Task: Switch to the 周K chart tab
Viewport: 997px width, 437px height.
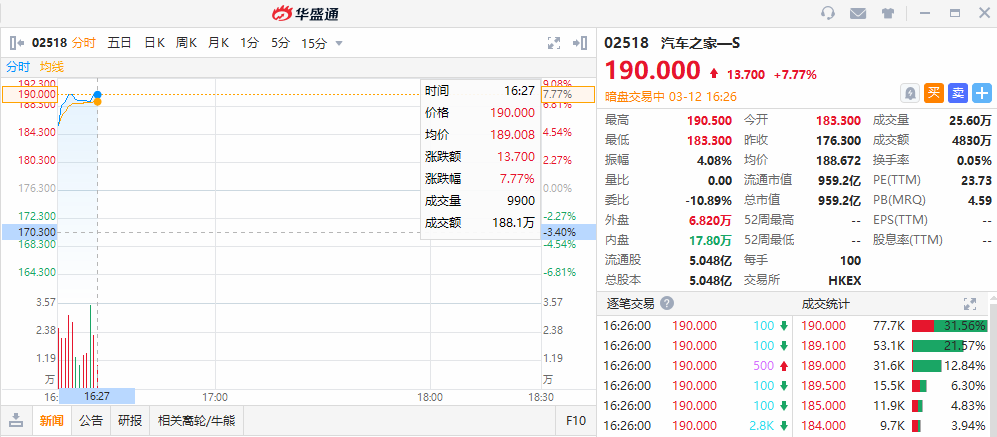Action: point(186,43)
